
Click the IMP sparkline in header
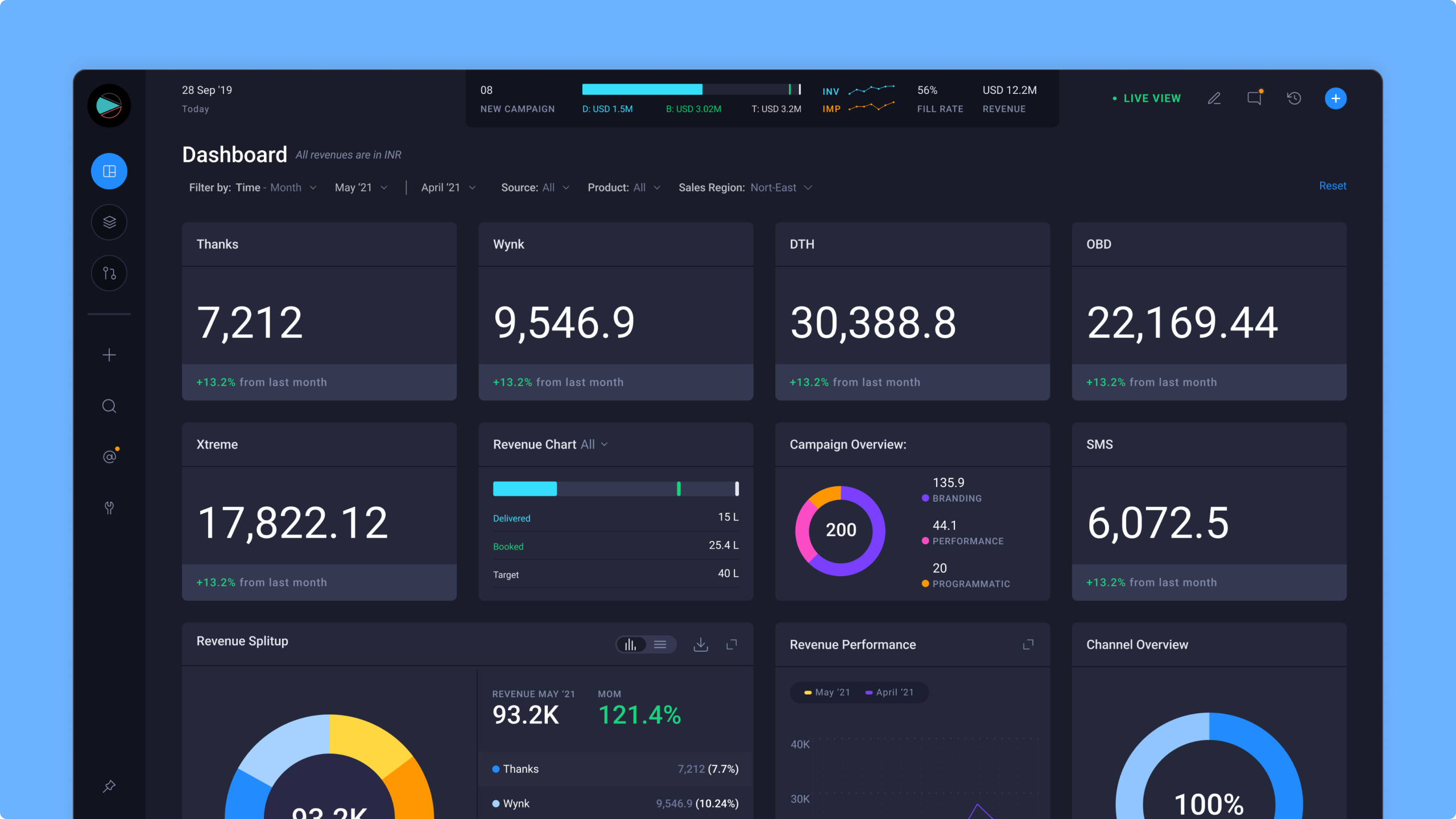(871, 107)
